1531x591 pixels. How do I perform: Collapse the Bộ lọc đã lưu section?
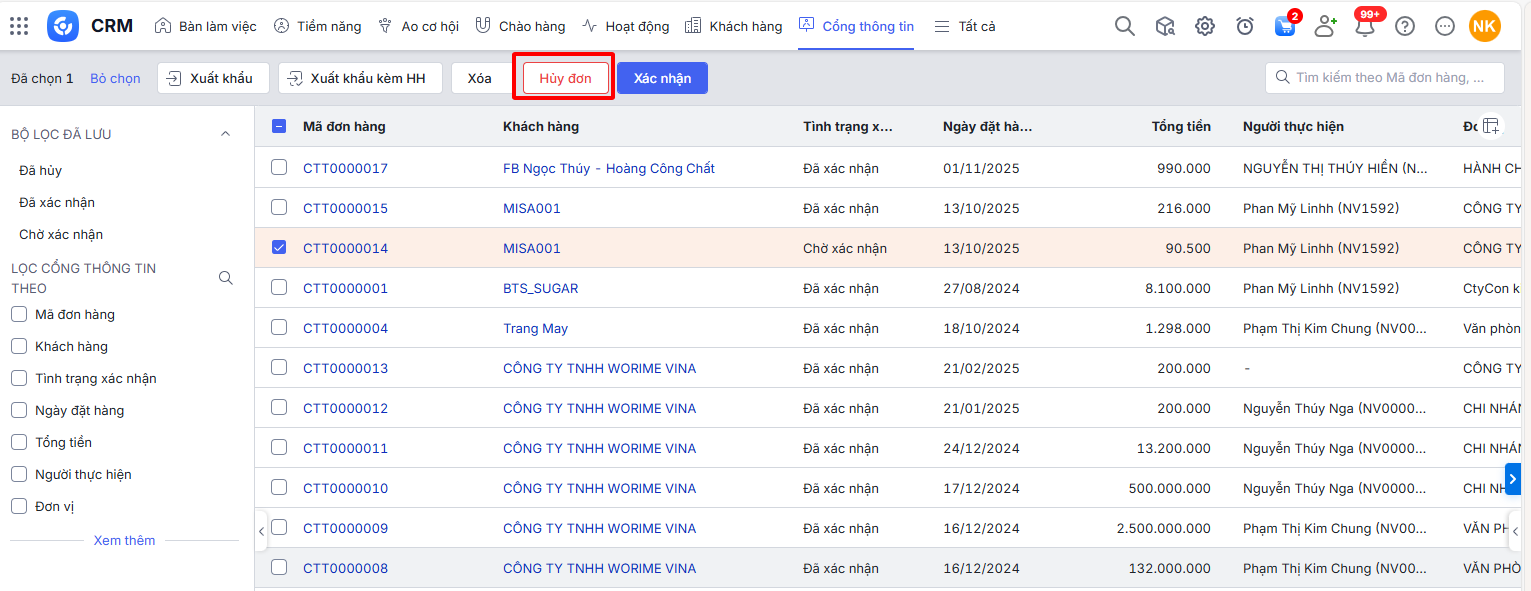(225, 134)
